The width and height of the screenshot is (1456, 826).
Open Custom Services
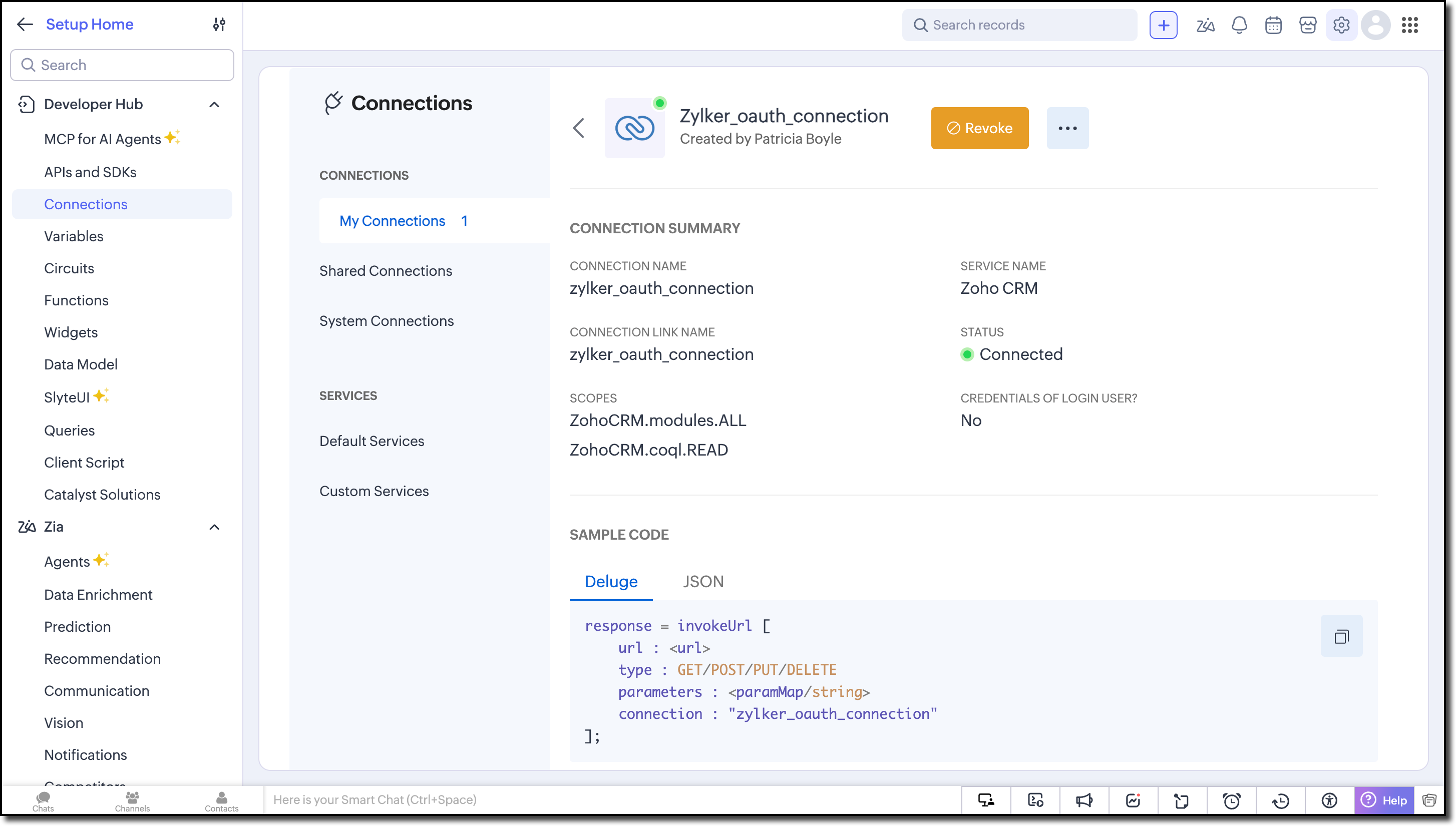[374, 491]
